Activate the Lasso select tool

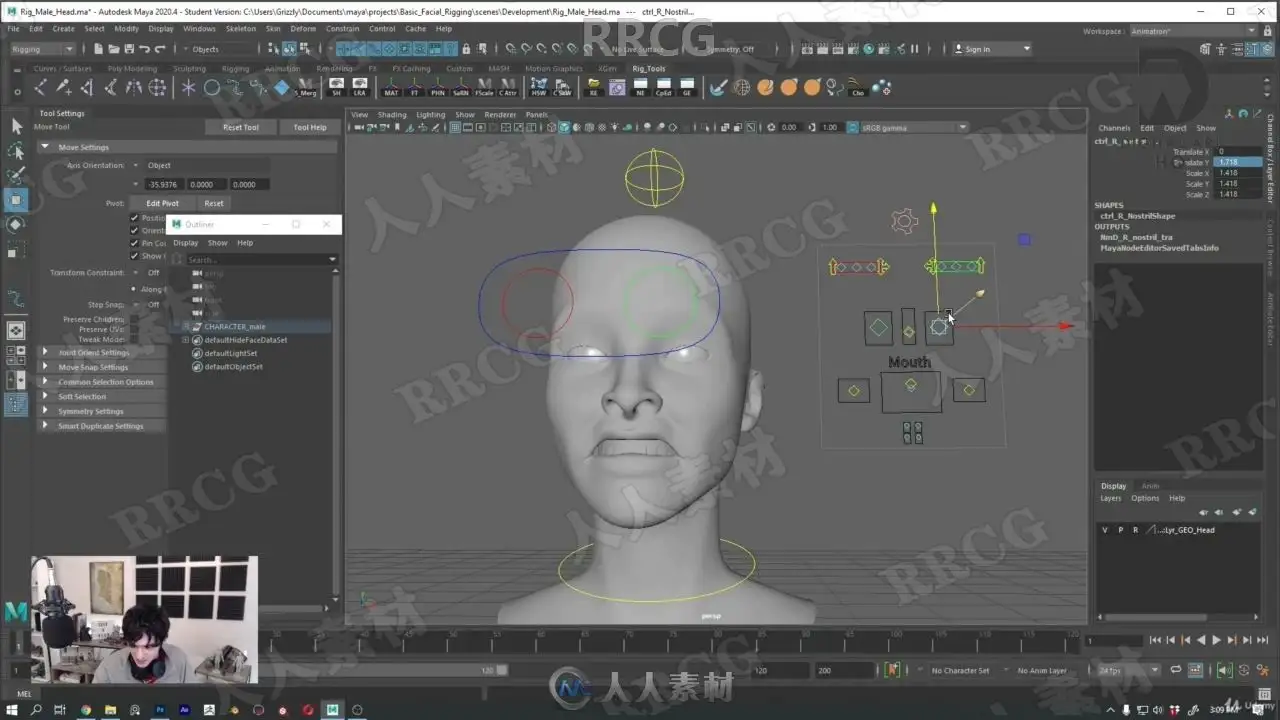tap(16, 151)
